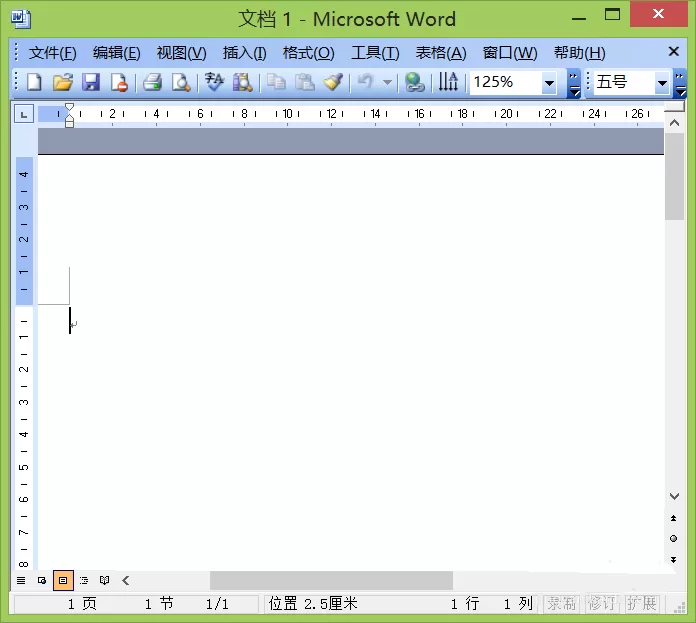Click the vertical scrollbar down arrow
The height and width of the screenshot is (623, 696).
click(x=674, y=496)
